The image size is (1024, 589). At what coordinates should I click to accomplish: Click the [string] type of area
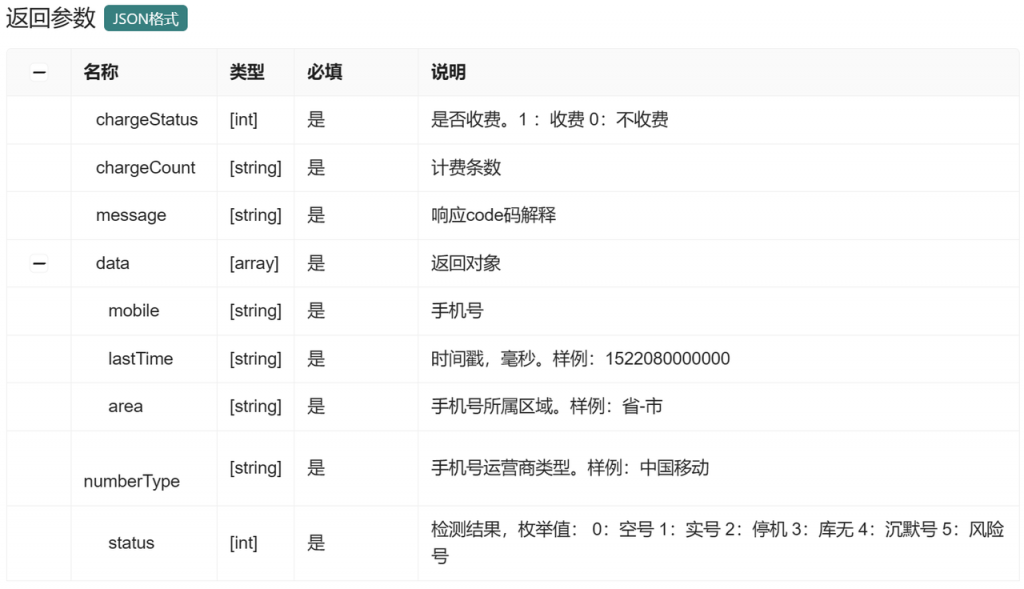coord(255,406)
